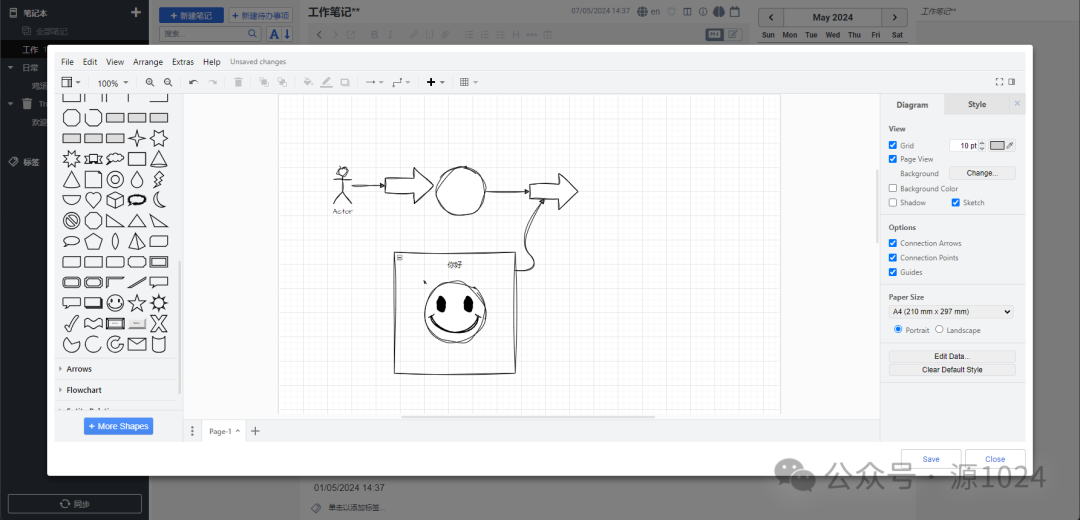Click the delete trash icon in toolbar
This screenshot has height=520, width=1080.
tap(238, 82)
